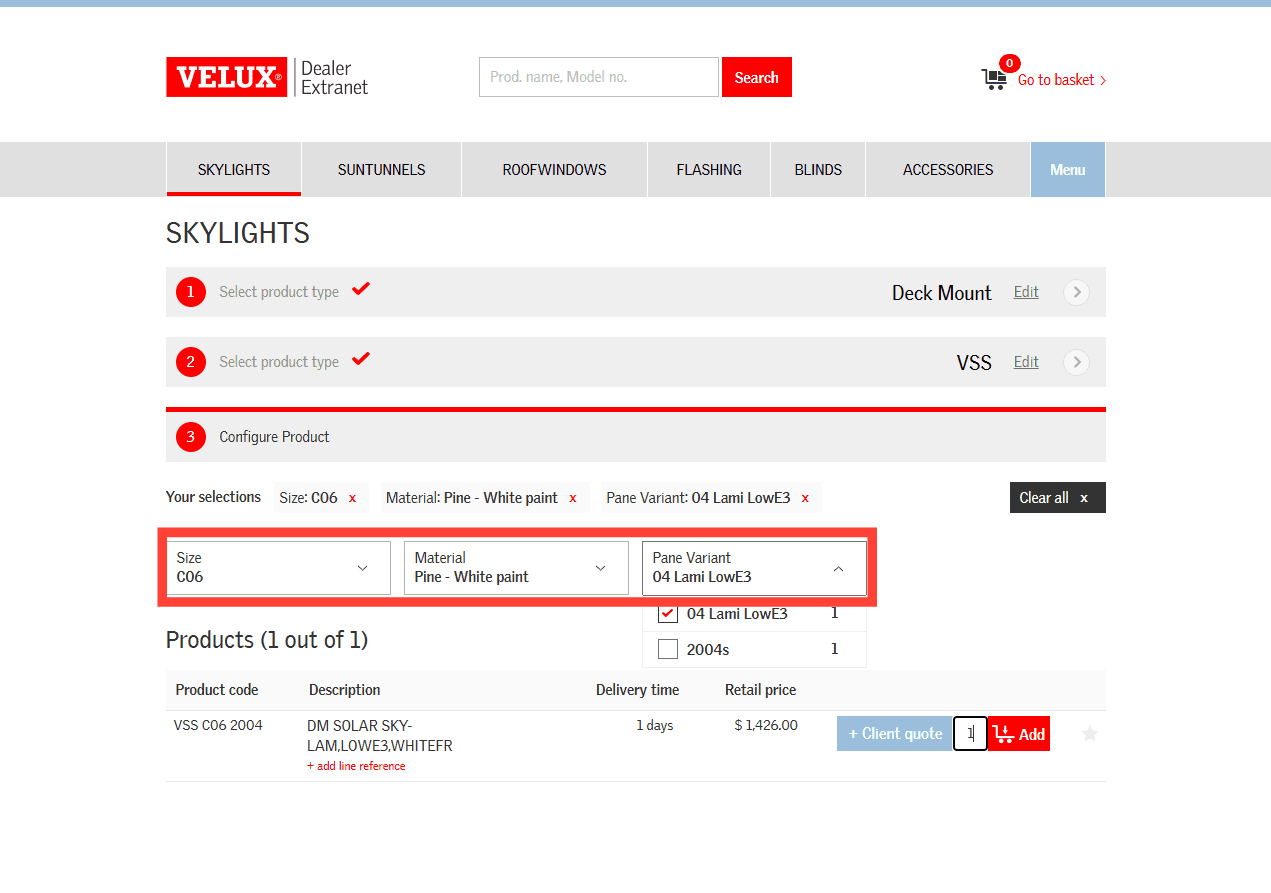Click the round arrow beside VSS
This screenshot has height=893, width=1271.
pyautogui.click(x=1076, y=362)
